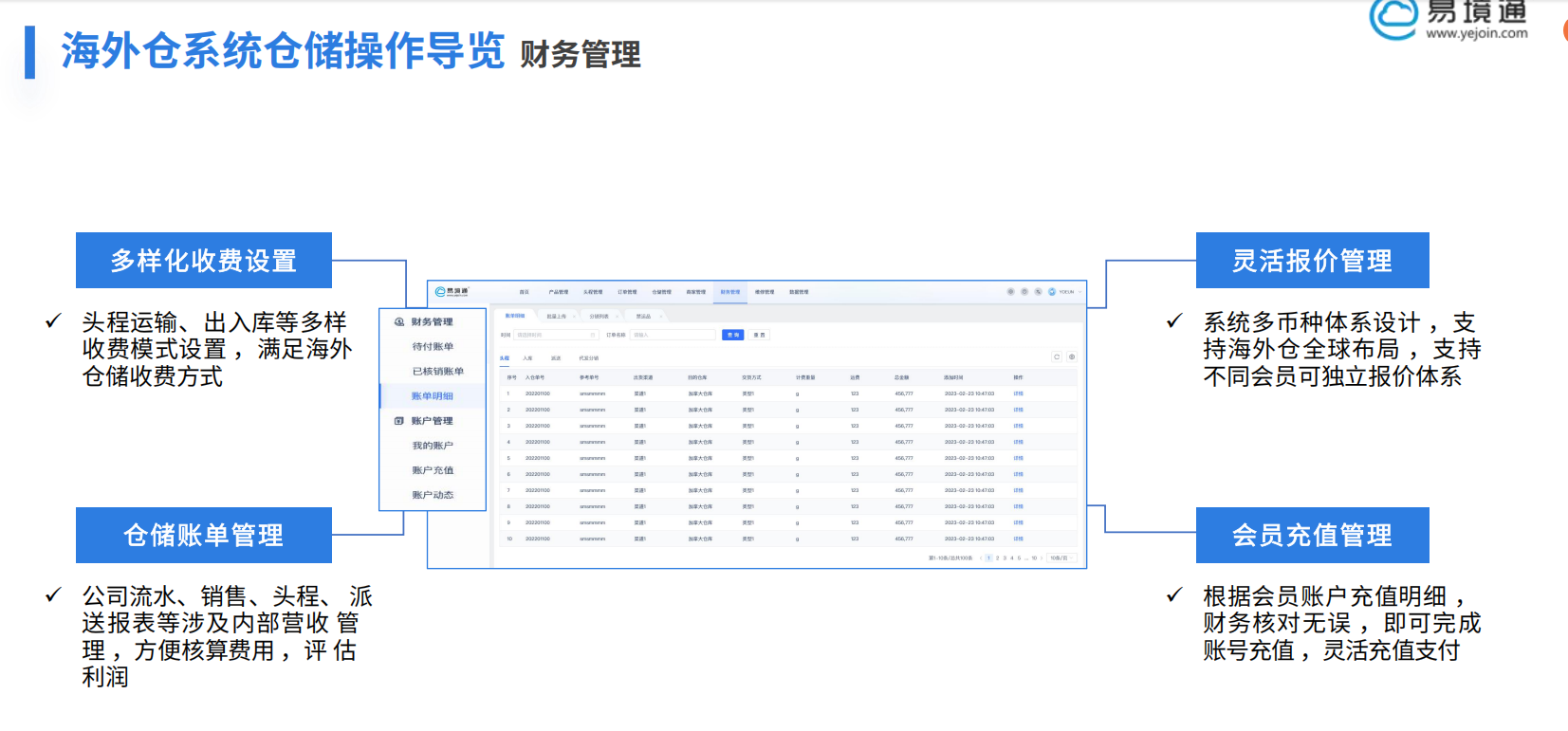This screenshot has width=1568, height=731.
Task: Switch to the 派送 sub-tab
Action: (x=556, y=358)
